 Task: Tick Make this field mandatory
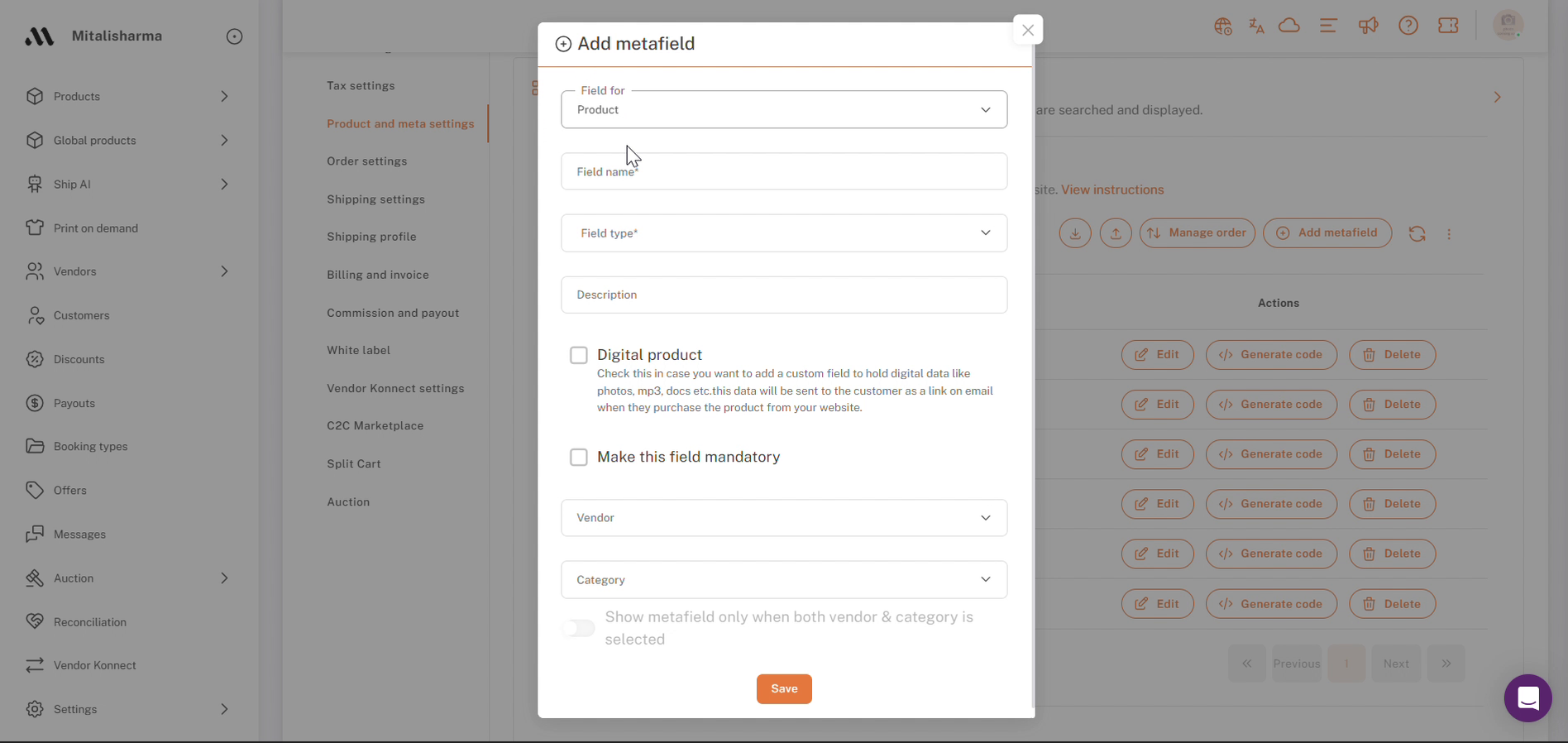coord(579,457)
